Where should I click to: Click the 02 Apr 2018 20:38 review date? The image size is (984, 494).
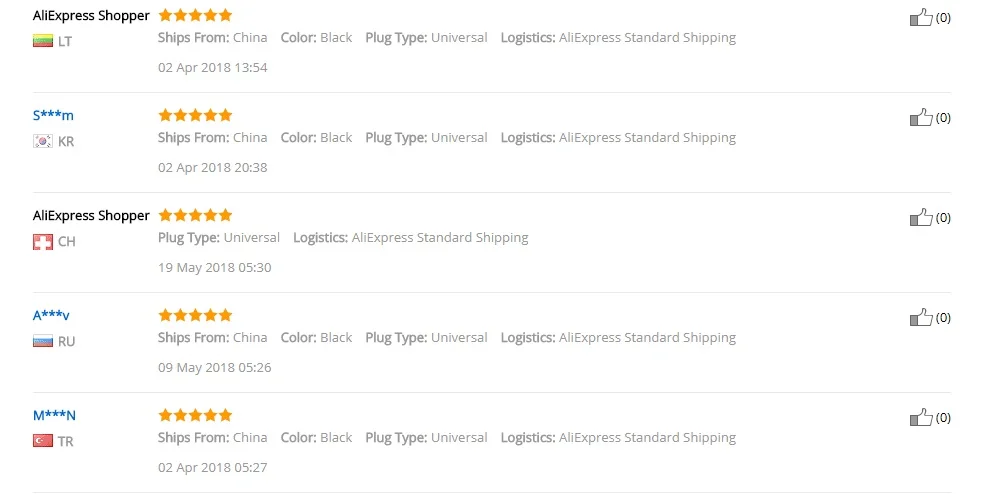(212, 168)
